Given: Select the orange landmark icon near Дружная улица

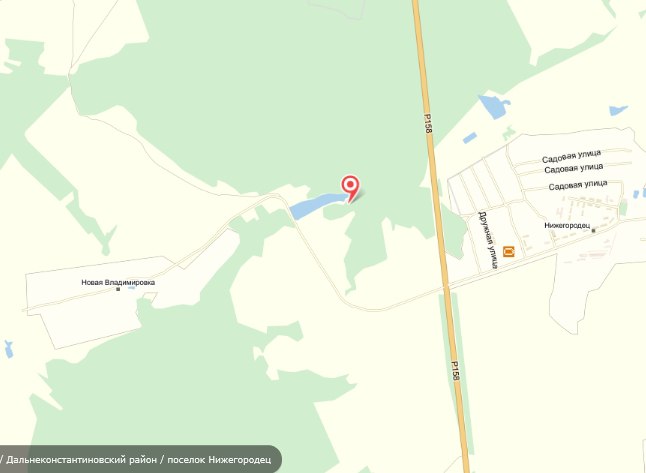Looking at the screenshot, I should (x=509, y=251).
